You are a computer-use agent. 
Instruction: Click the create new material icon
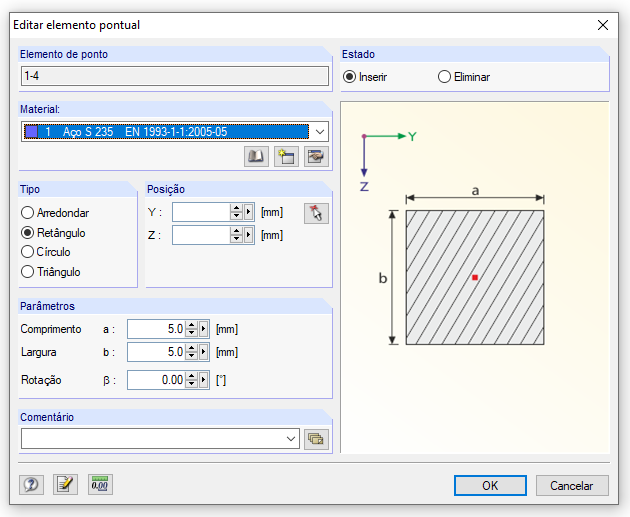[x=286, y=157]
